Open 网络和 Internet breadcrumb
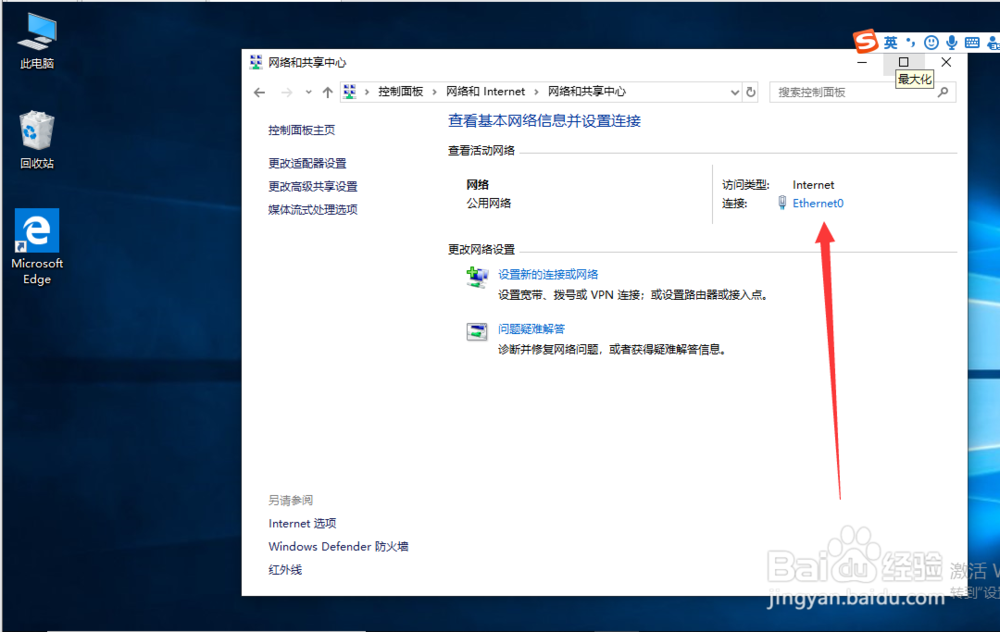1000x632 pixels. coord(485,92)
